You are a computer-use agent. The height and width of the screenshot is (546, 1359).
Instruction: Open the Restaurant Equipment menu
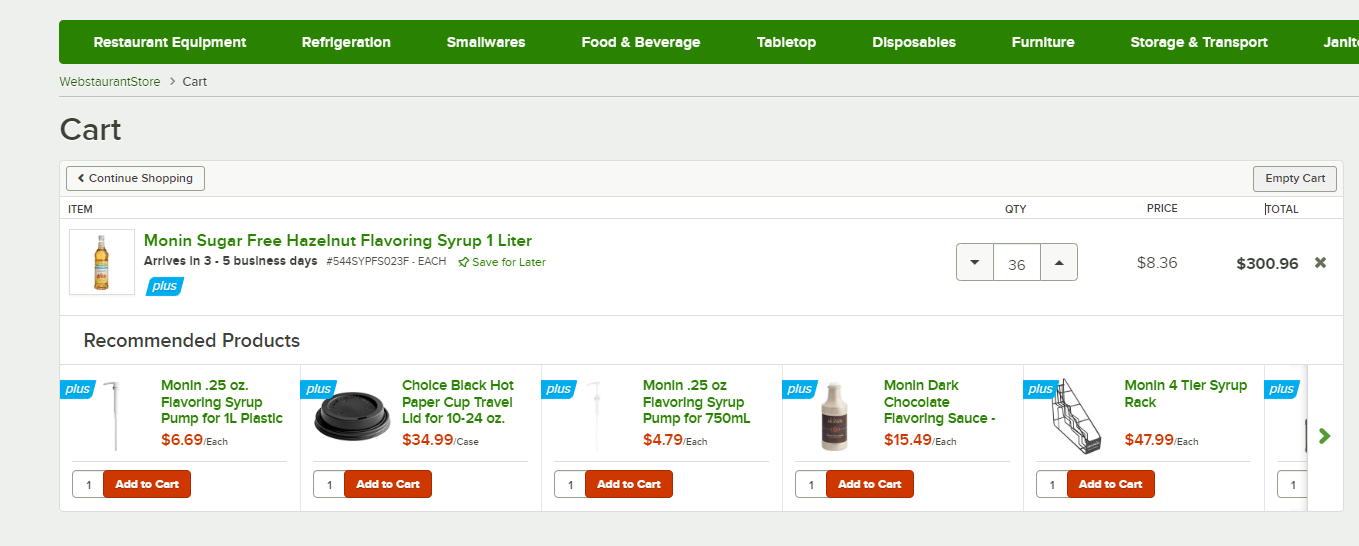[170, 42]
